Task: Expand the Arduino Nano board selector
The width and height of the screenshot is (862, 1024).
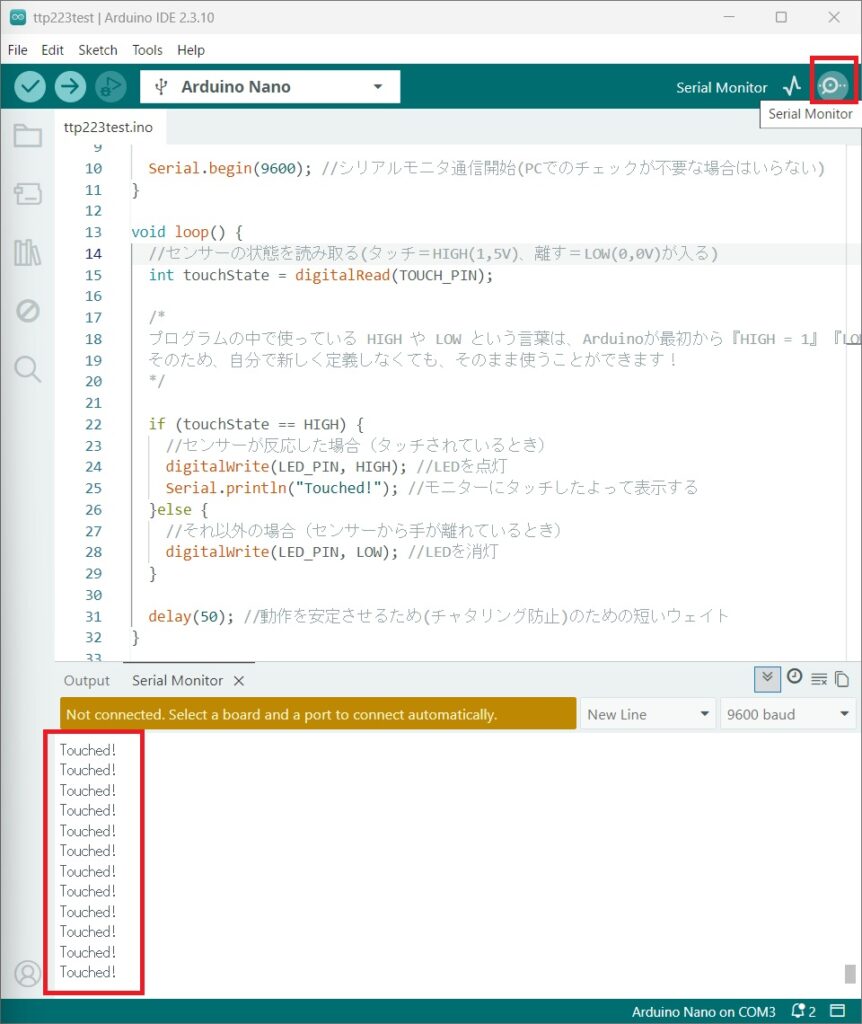Action: click(270, 87)
